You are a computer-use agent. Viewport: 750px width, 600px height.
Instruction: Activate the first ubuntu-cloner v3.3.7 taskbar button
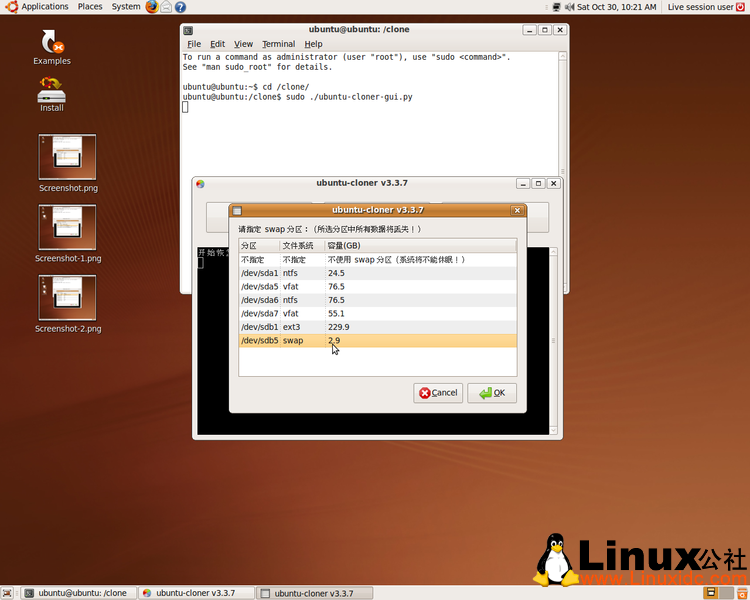click(x=197, y=593)
